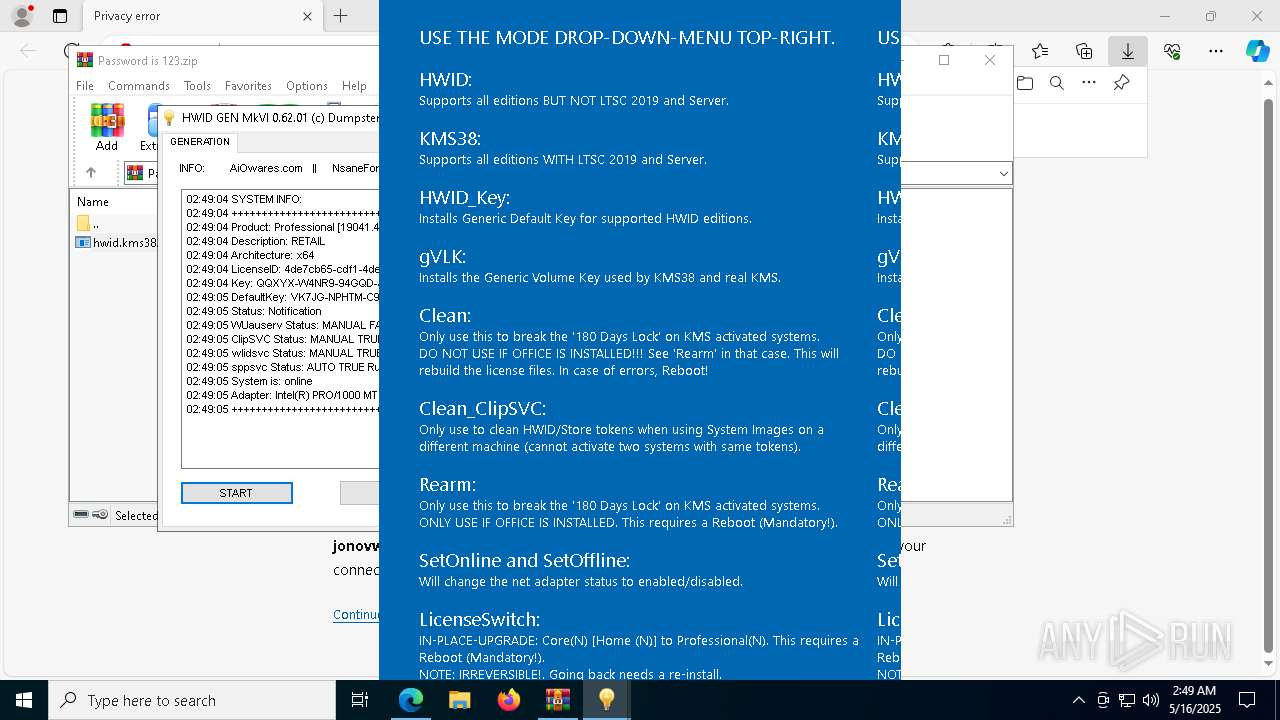Click the search icon in the Downloads panel
This screenshot has height=720, width=1280.
(x=1057, y=83)
